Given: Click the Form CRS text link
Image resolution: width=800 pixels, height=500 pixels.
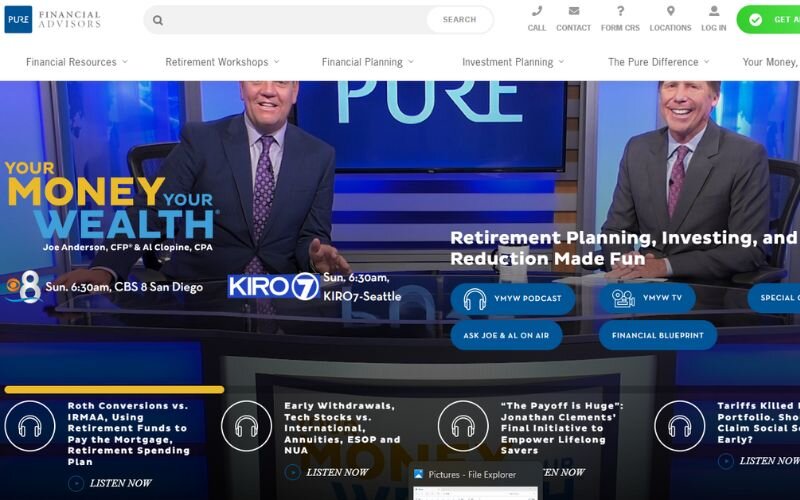Looking at the screenshot, I should 620,28.
